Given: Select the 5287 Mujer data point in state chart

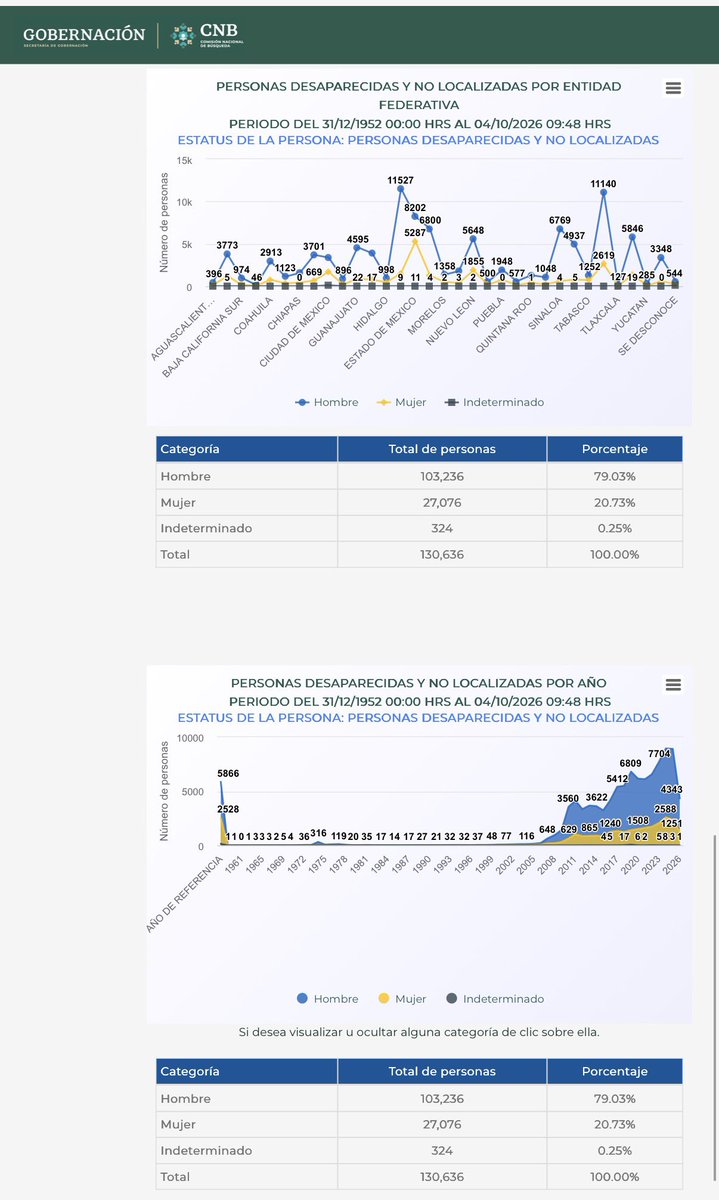Looking at the screenshot, I should (x=415, y=241).
